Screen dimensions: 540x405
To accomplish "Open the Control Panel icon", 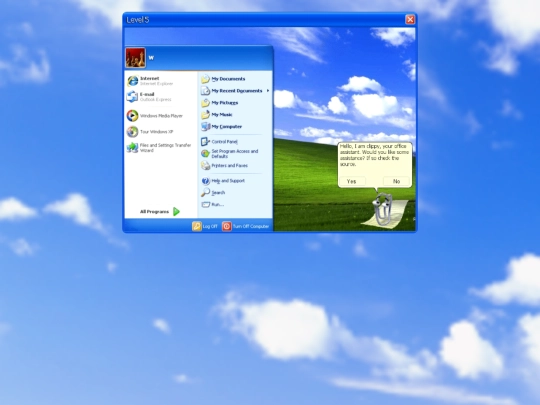I will (x=206, y=142).
